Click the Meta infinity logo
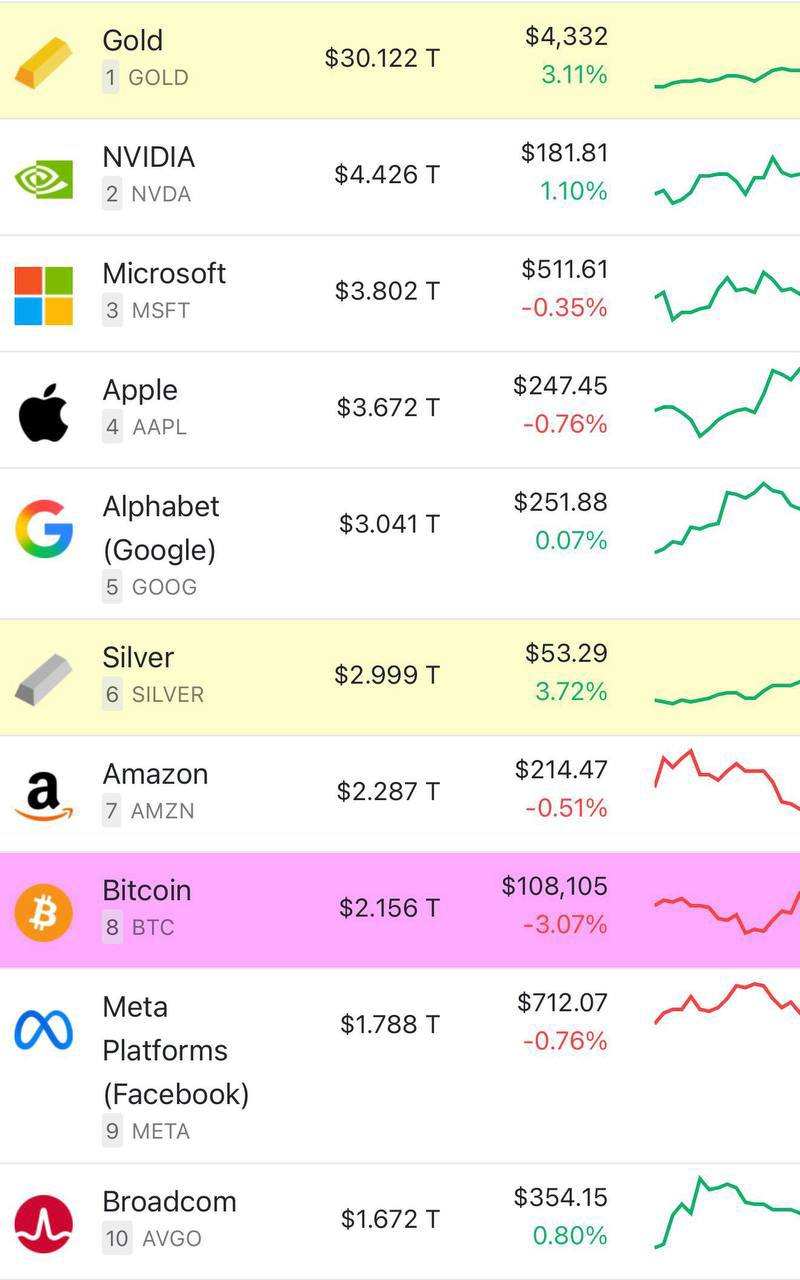The image size is (800, 1280). (x=44, y=1029)
